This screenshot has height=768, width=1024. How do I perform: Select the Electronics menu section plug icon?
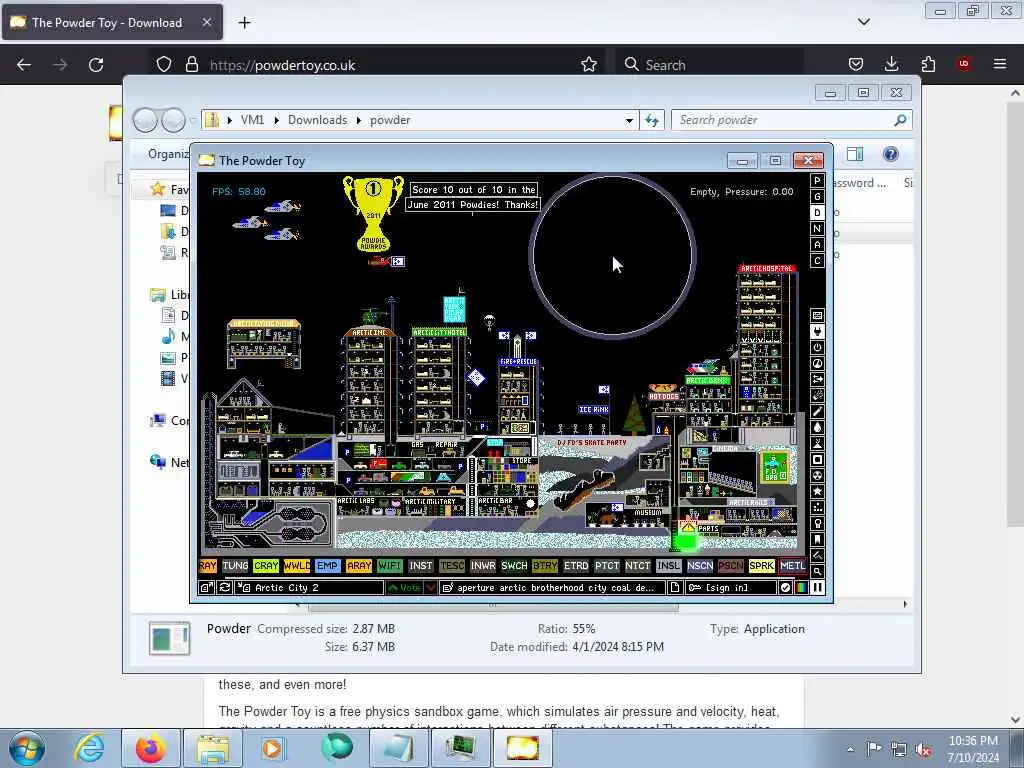(x=817, y=332)
